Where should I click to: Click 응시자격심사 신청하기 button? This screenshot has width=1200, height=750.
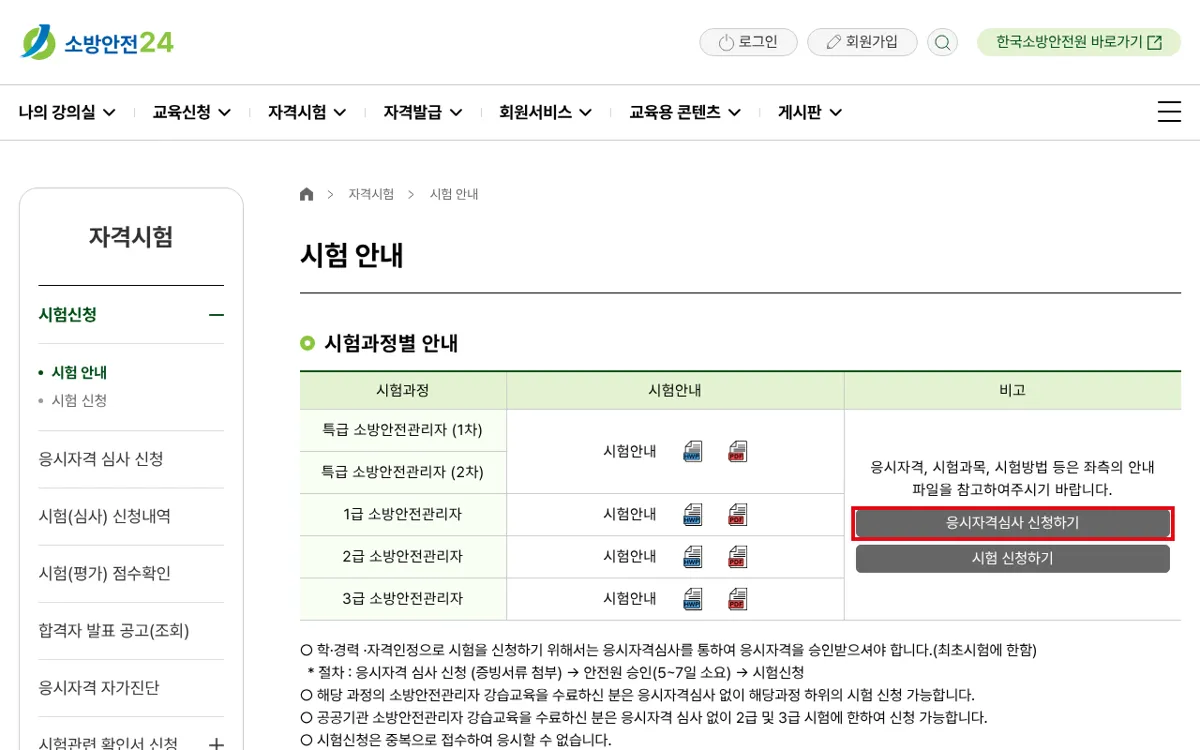[x=1012, y=523]
